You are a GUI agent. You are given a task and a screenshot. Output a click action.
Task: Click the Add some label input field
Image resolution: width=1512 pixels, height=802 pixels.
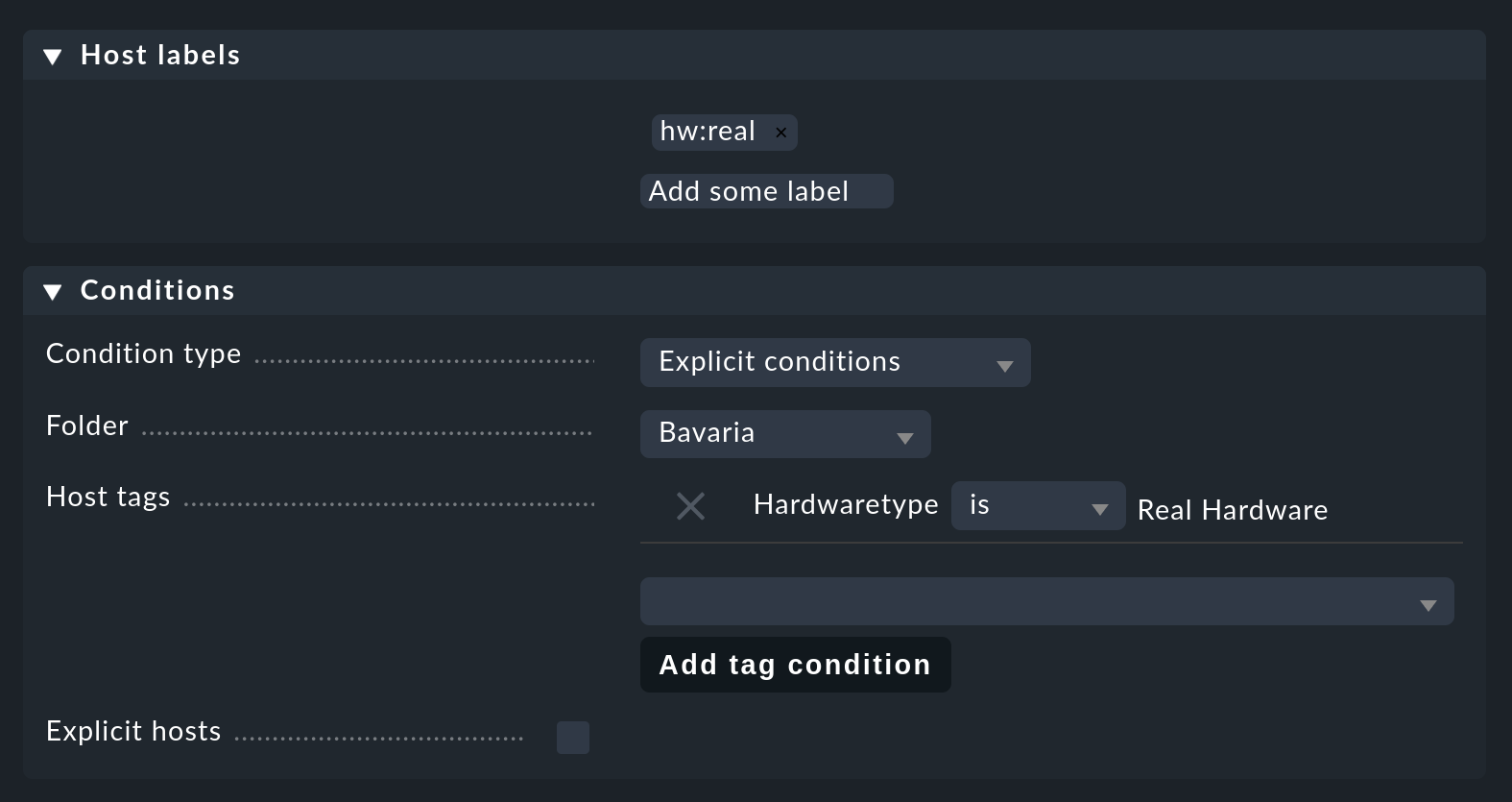coord(765,191)
